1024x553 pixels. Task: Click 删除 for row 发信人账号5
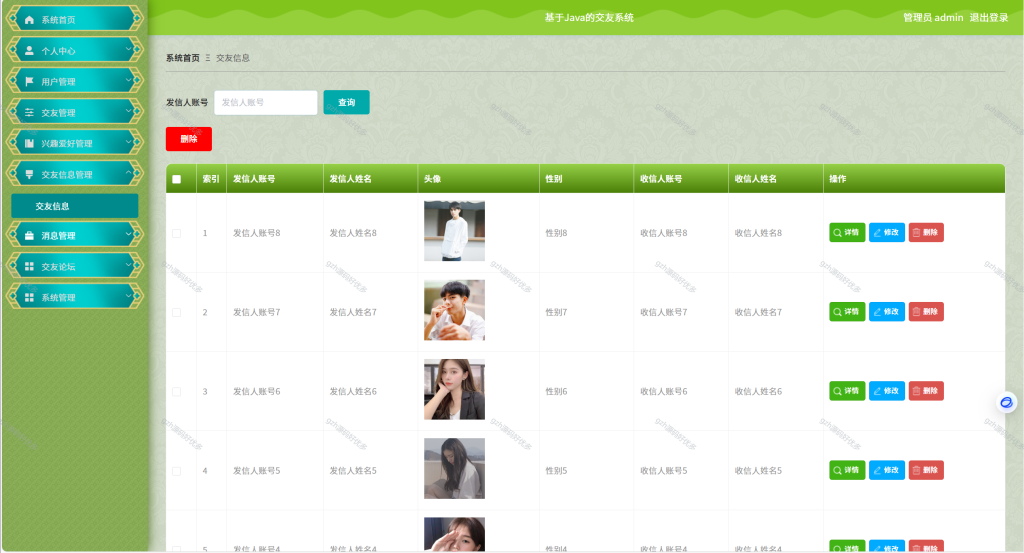[x=926, y=470]
